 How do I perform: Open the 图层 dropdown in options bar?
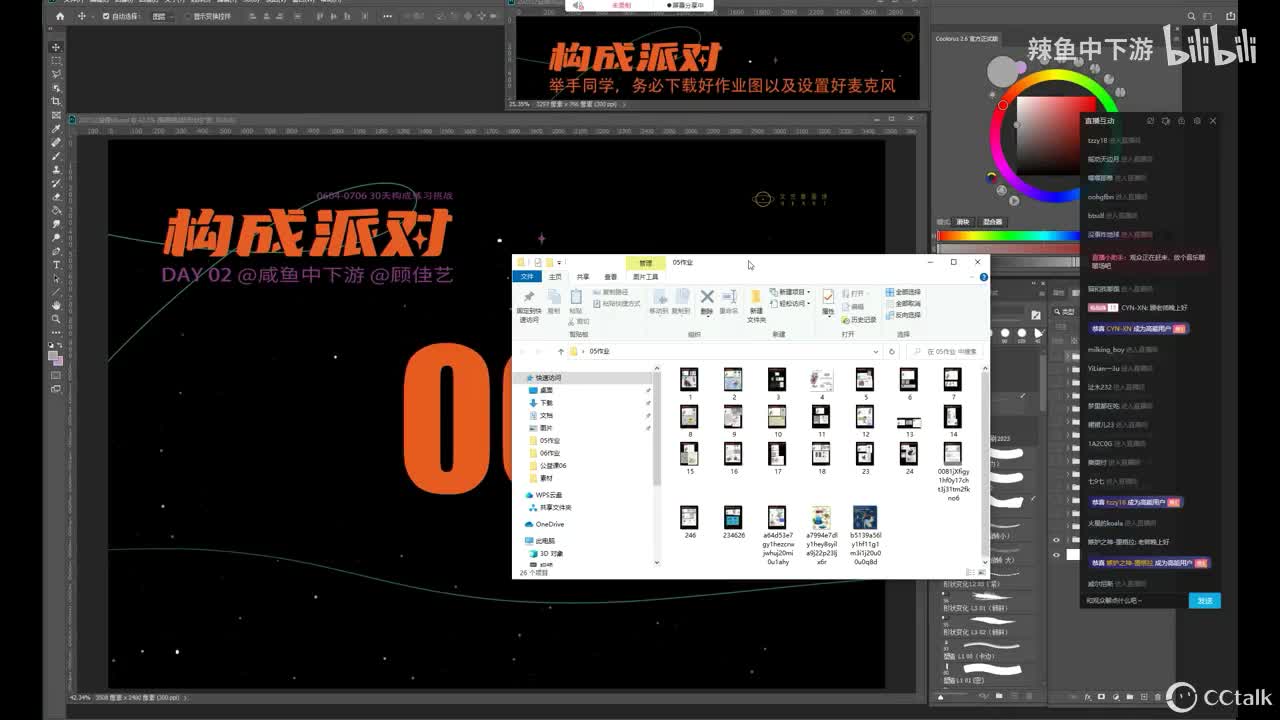pyautogui.click(x=161, y=17)
